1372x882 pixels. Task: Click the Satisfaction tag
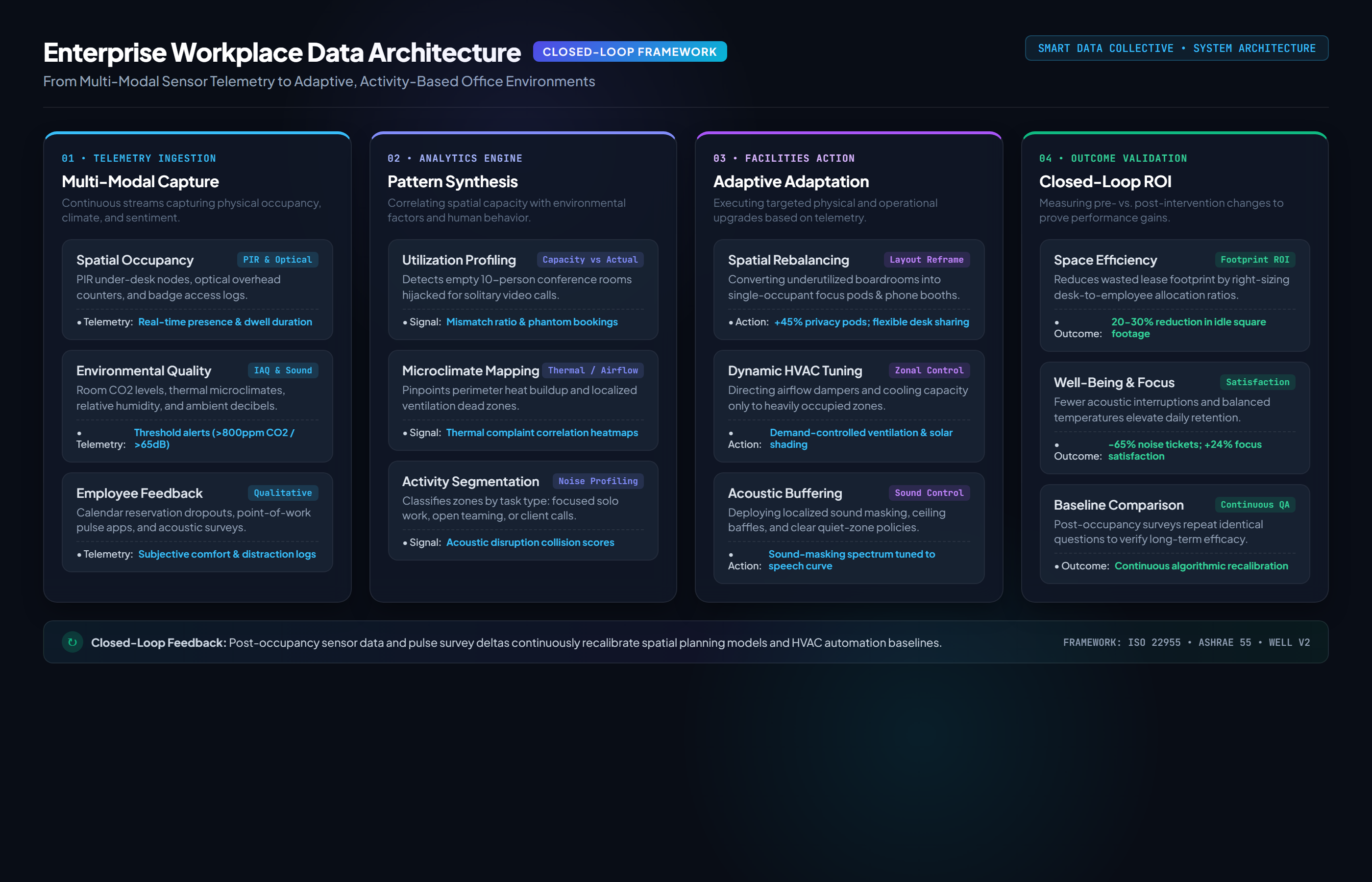(1257, 382)
